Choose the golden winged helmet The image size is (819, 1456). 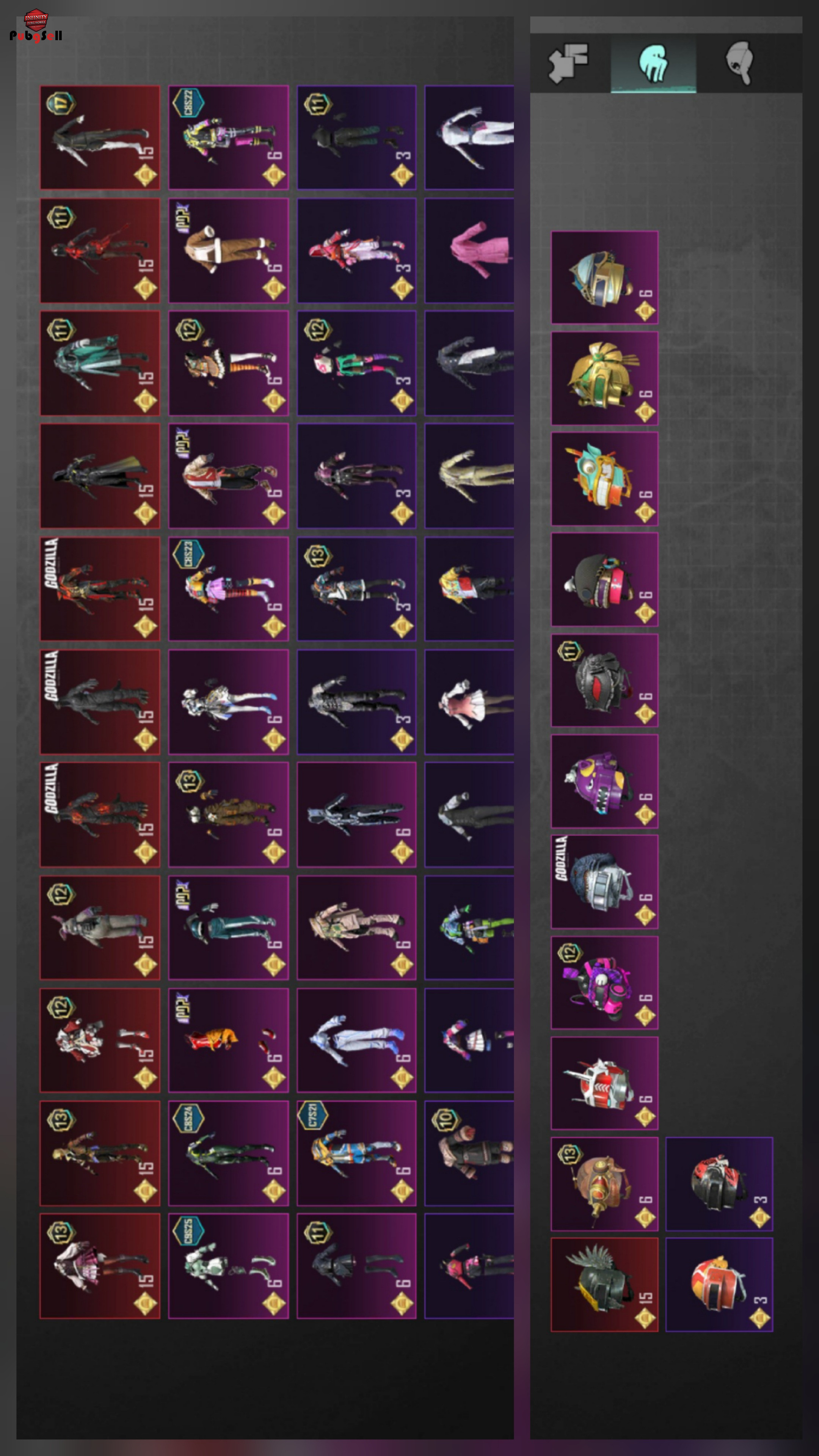point(605,378)
